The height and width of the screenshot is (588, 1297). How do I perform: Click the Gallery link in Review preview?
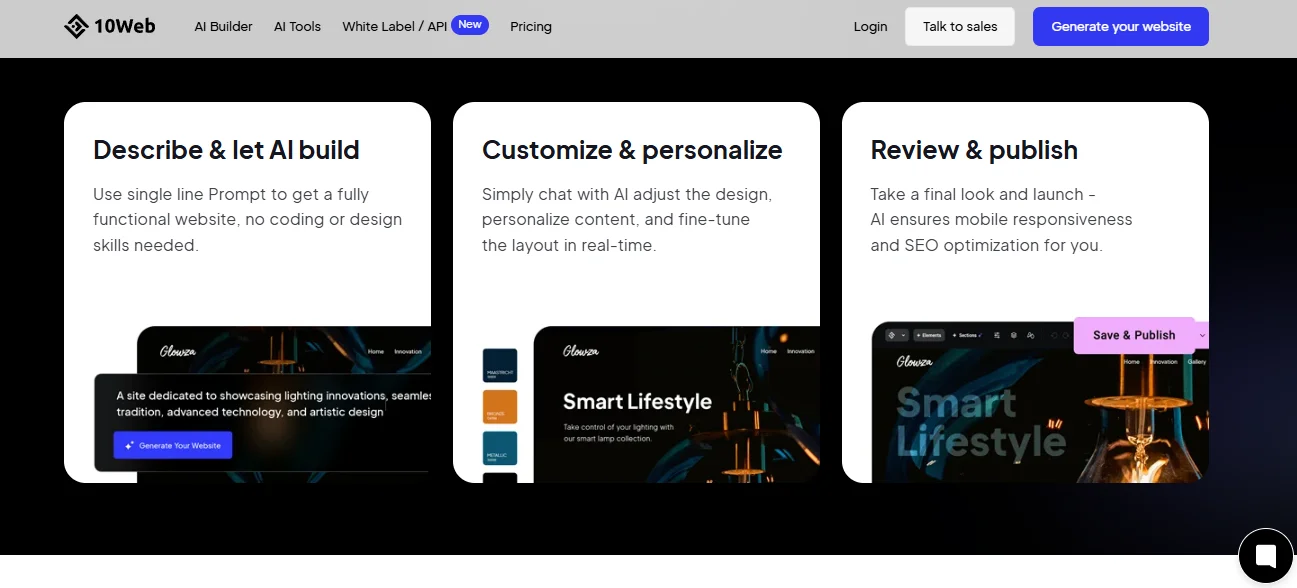[x=1196, y=362]
